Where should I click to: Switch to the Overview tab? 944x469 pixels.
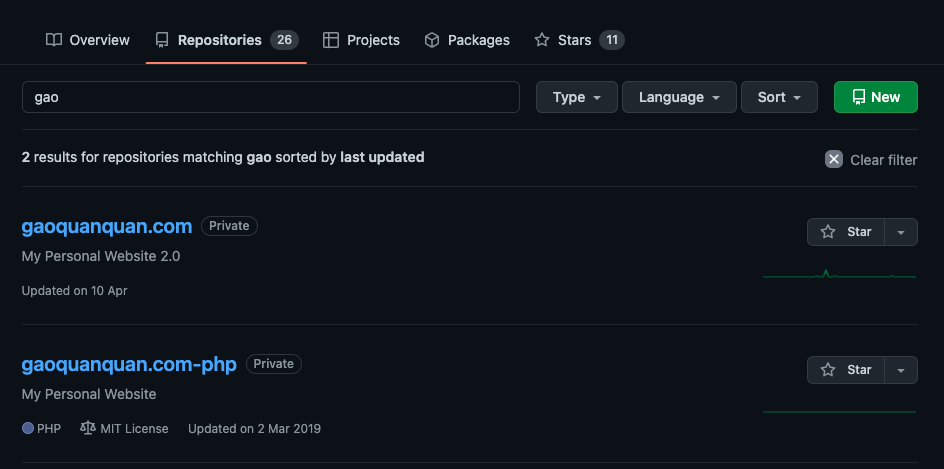tap(88, 40)
